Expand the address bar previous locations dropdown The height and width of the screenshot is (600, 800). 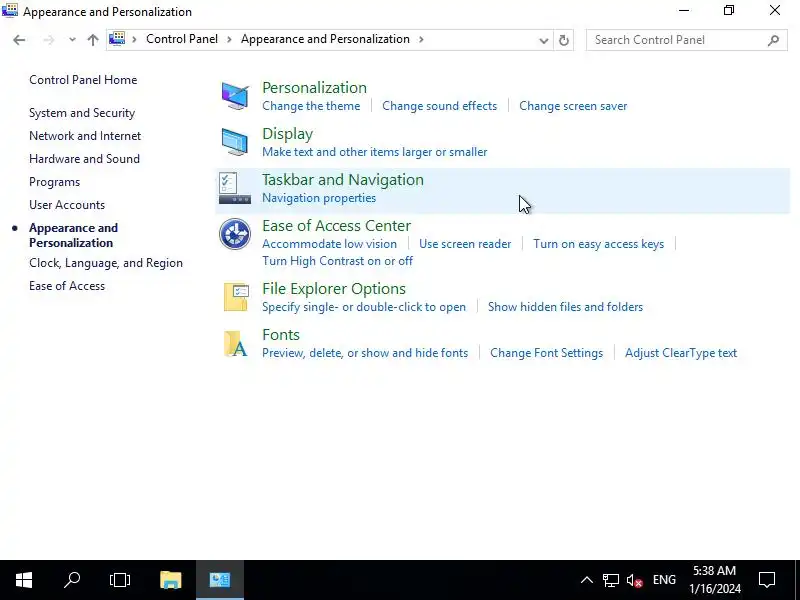tap(544, 40)
